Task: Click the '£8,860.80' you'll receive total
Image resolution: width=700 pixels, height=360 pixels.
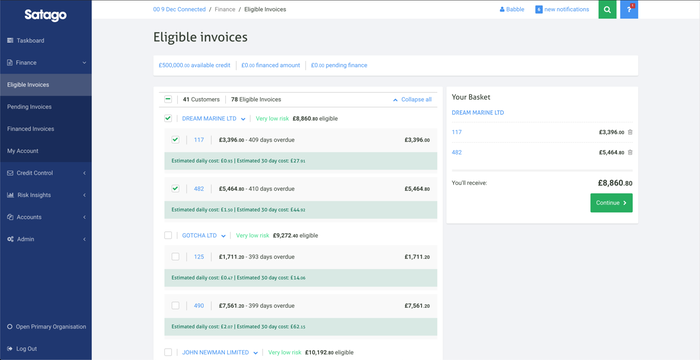Action: pyautogui.click(x=615, y=183)
